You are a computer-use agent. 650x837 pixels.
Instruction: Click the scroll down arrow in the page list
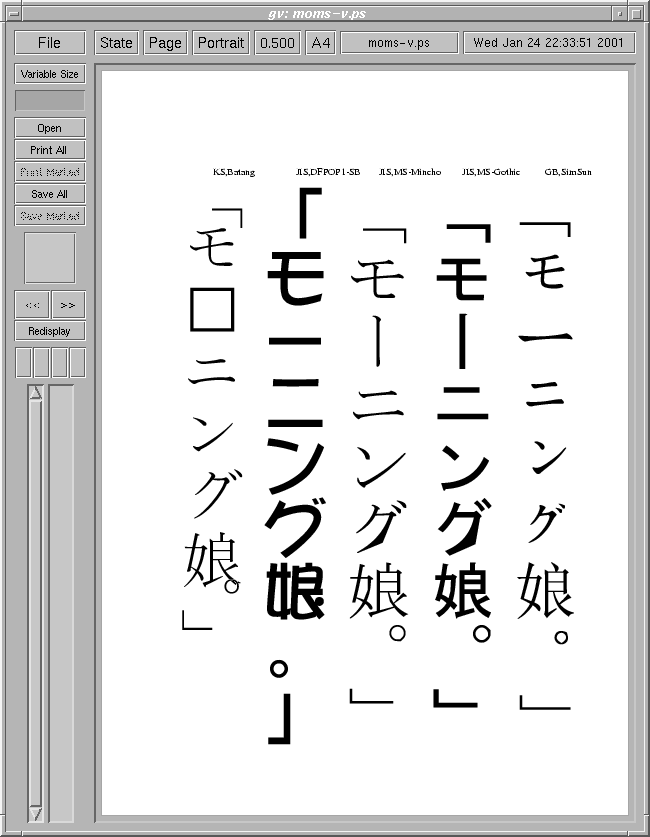pyautogui.click(x=36, y=814)
